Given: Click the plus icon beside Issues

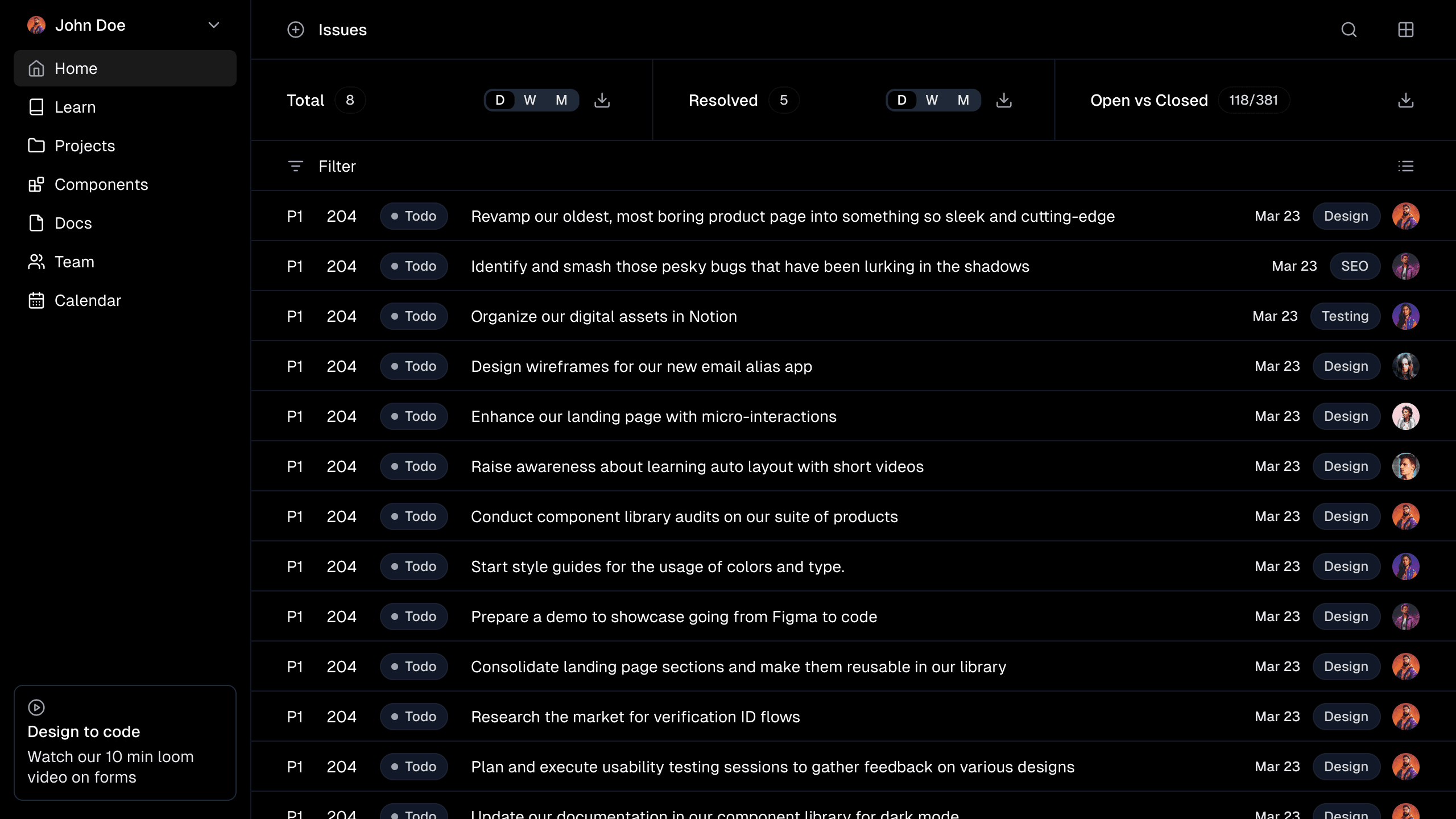Looking at the screenshot, I should [x=295, y=30].
